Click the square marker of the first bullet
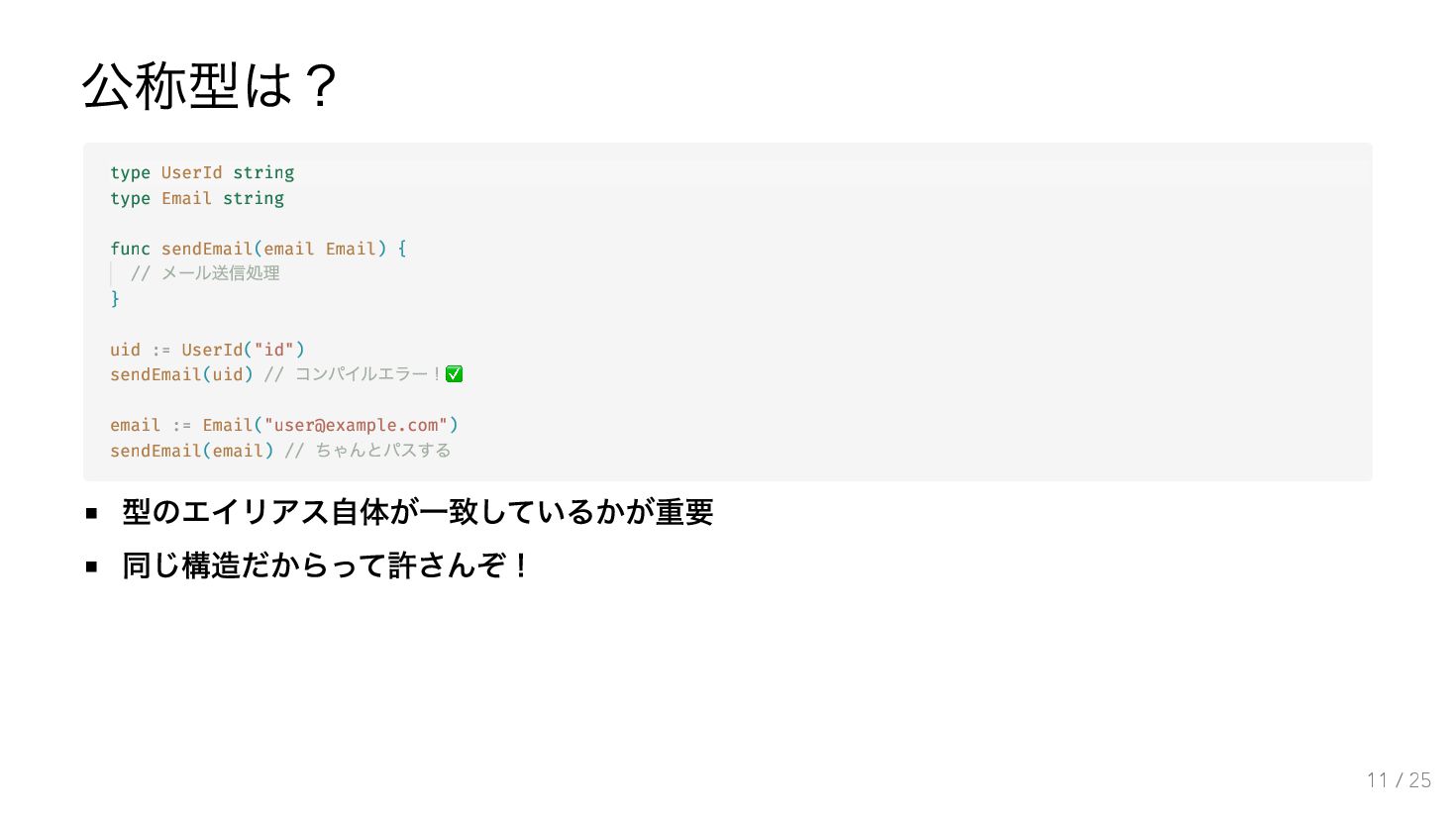This screenshot has height=820, width=1456. (91, 513)
